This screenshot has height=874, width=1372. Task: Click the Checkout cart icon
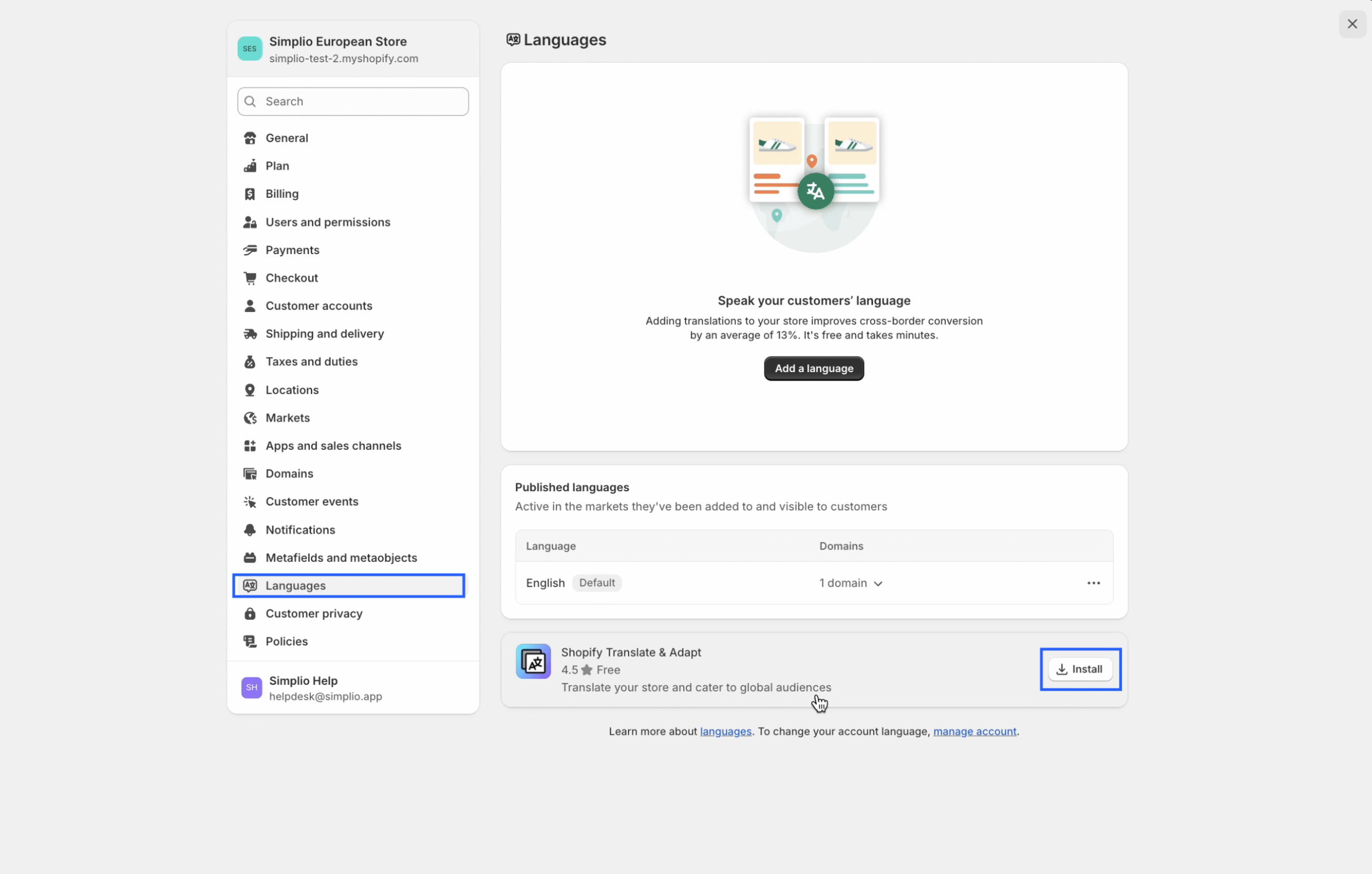click(250, 278)
